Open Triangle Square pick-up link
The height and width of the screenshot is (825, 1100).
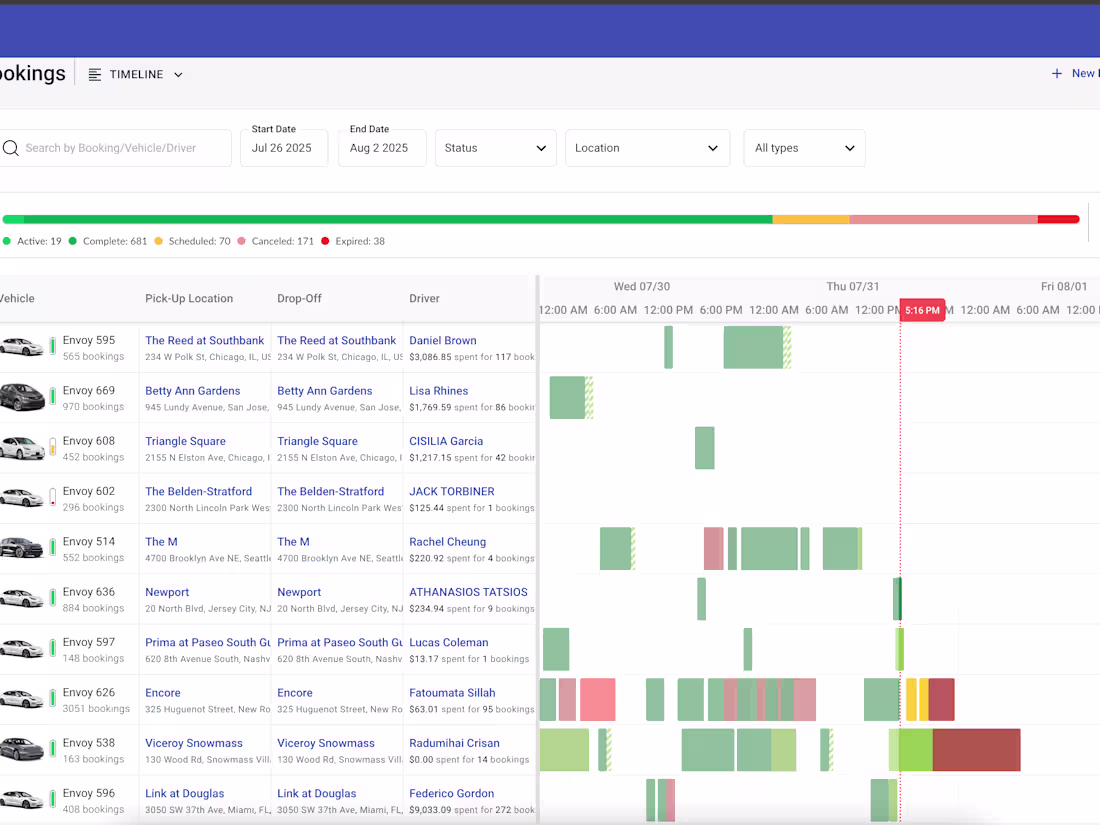click(x=185, y=441)
